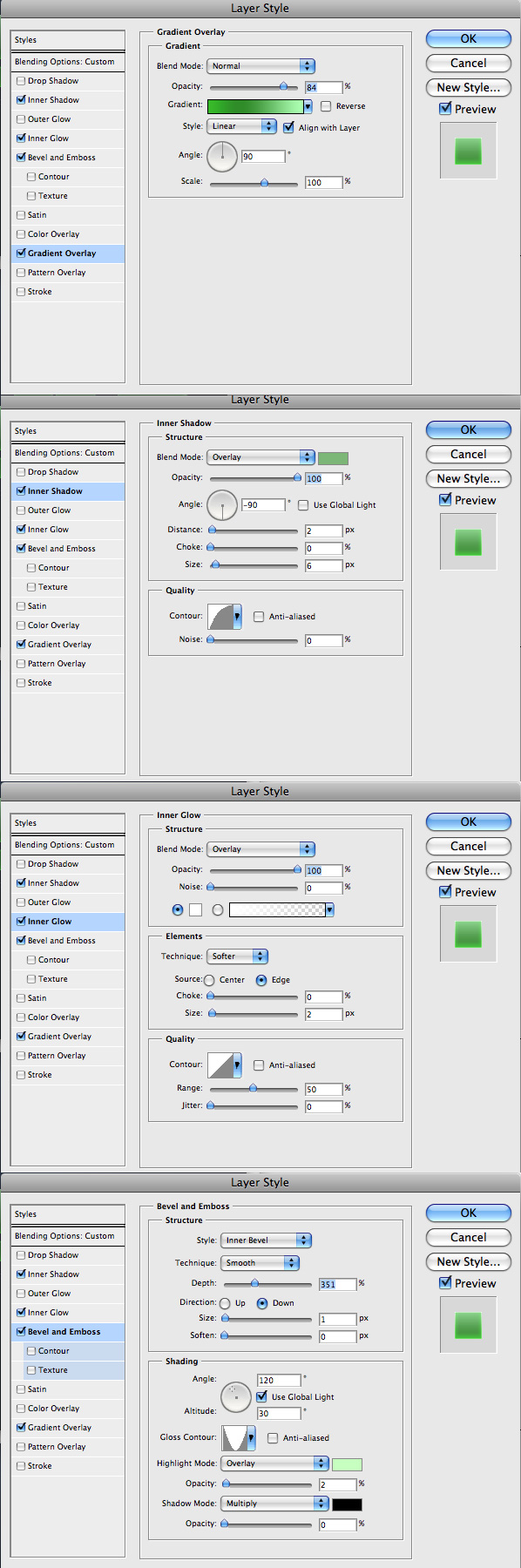Click the Bevel shading angle and altitude dial
The width and height of the screenshot is (521, 1568).
pos(236,1396)
